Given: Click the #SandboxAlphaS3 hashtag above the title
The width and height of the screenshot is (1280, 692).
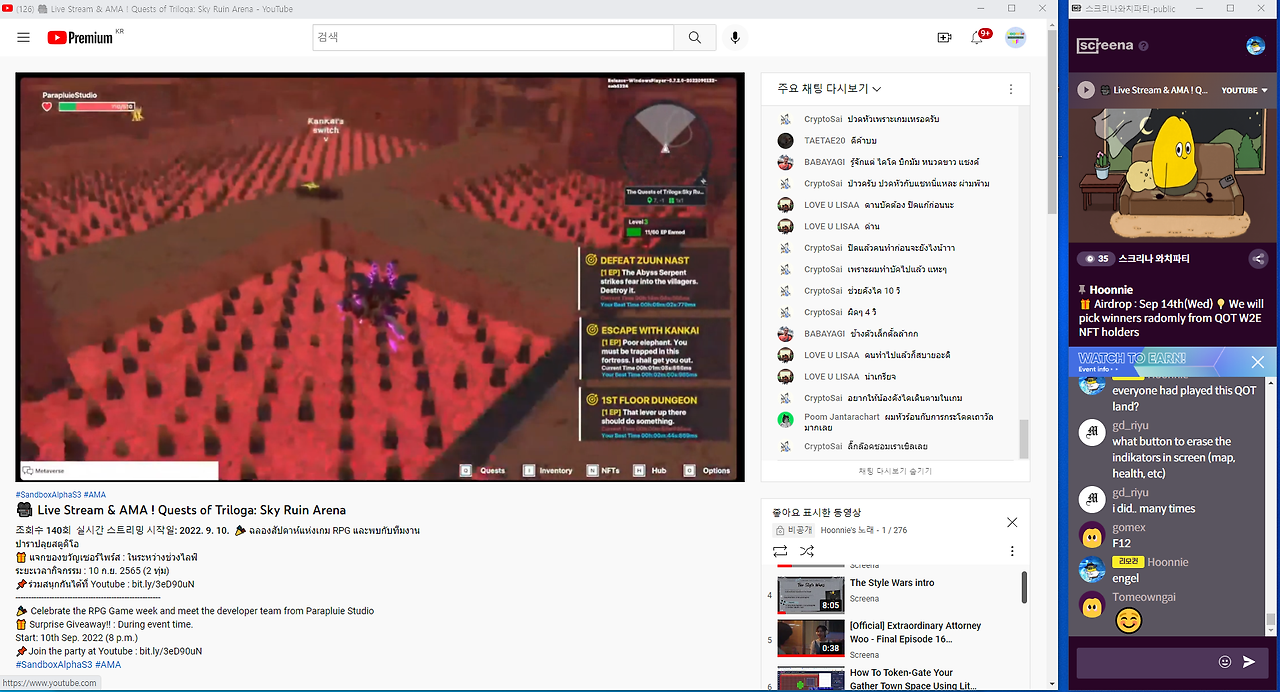Looking at the screenshot, I should 48,495.
